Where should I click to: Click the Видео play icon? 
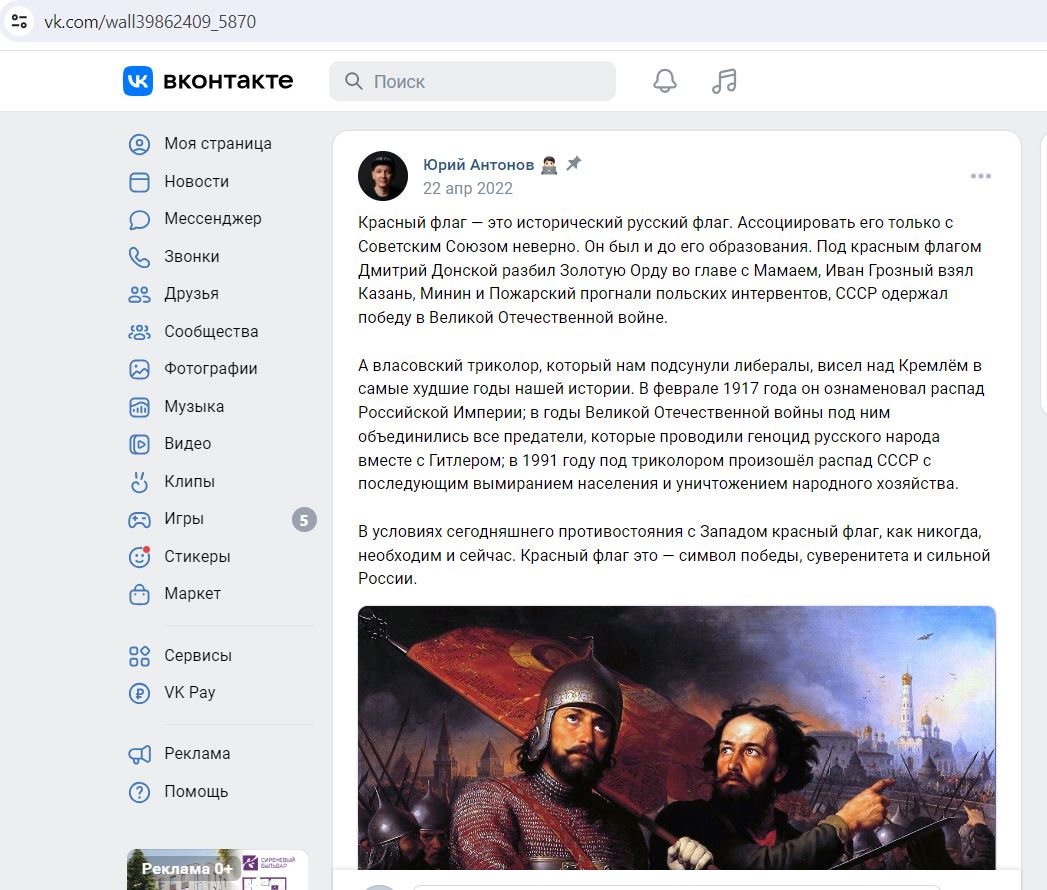click(139, 444)
